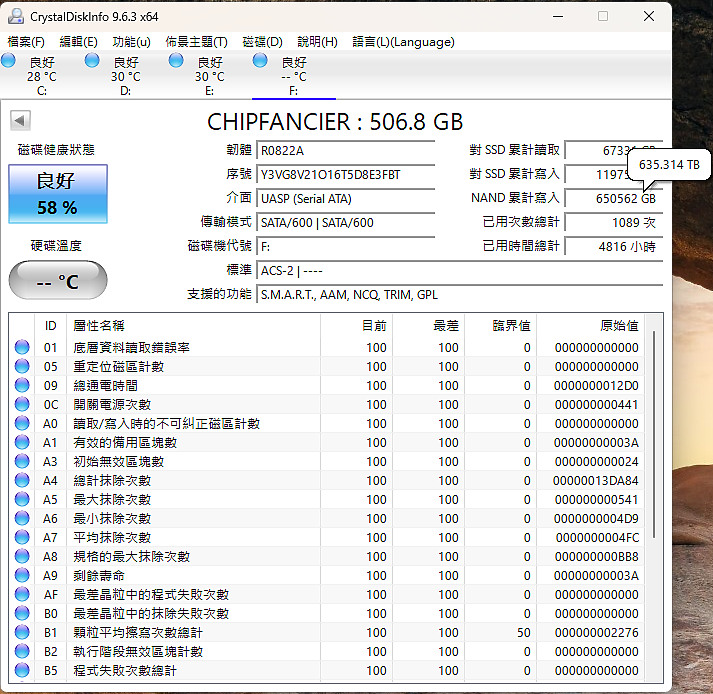Click status orb for attribute 09 row
This screenshot has width=713, height=694.
coord(22,386)
